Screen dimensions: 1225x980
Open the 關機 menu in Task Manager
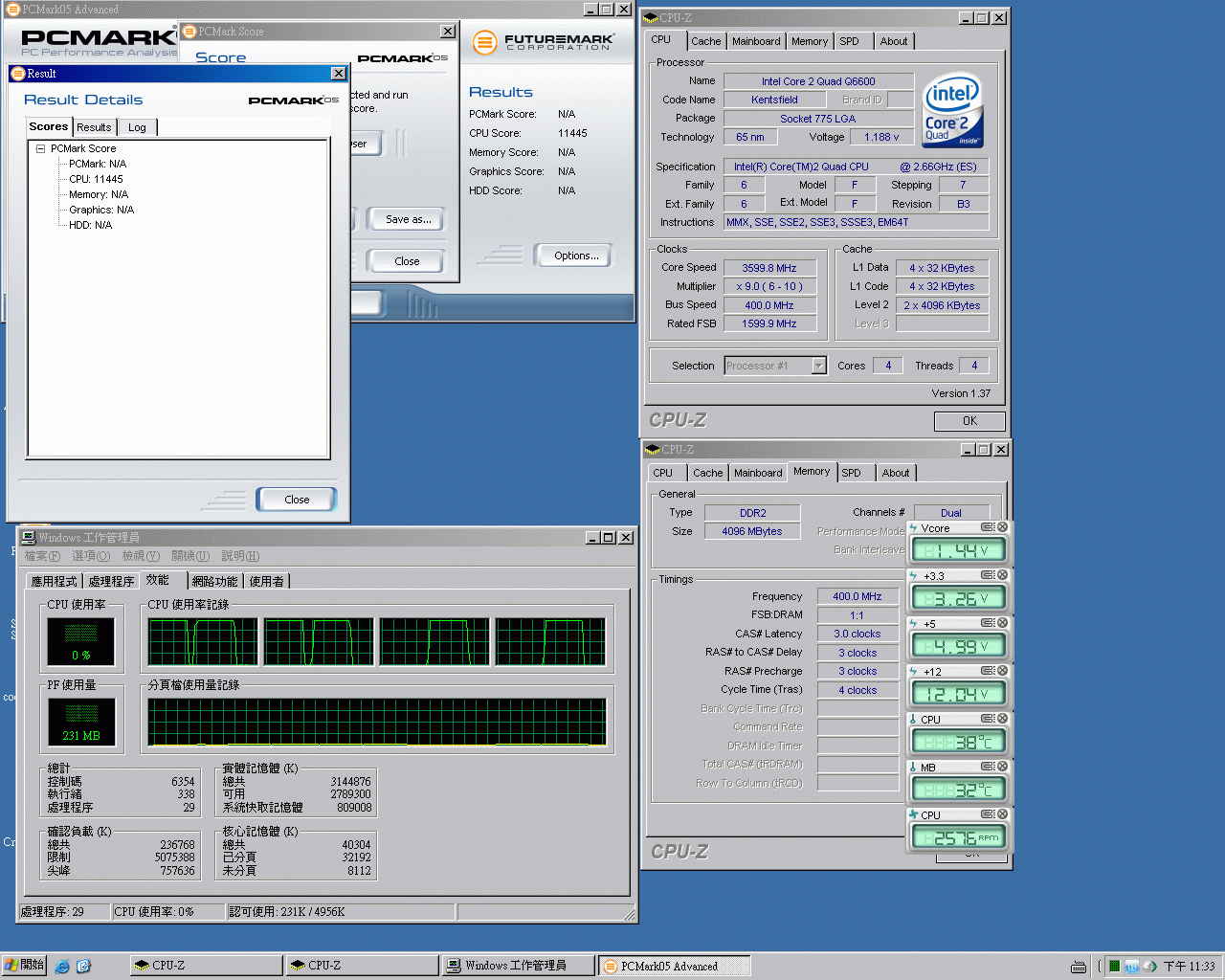tap(190, 556)
